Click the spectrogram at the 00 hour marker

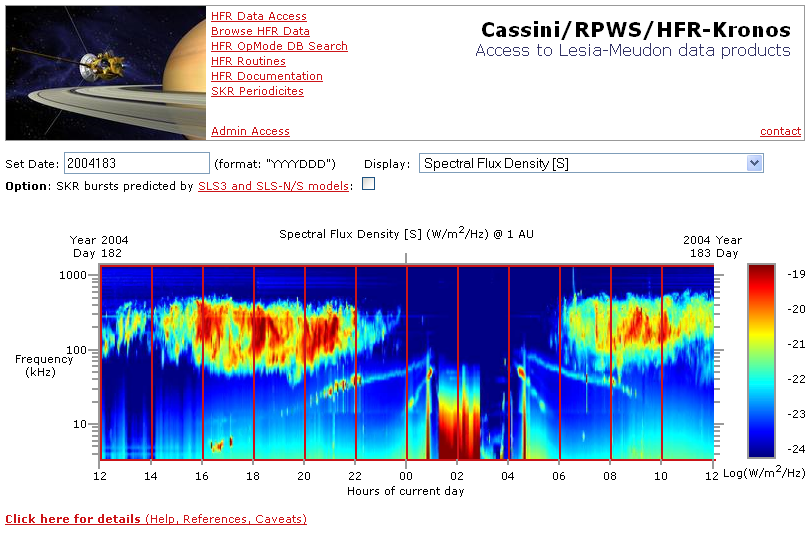(x=406, y=361)
